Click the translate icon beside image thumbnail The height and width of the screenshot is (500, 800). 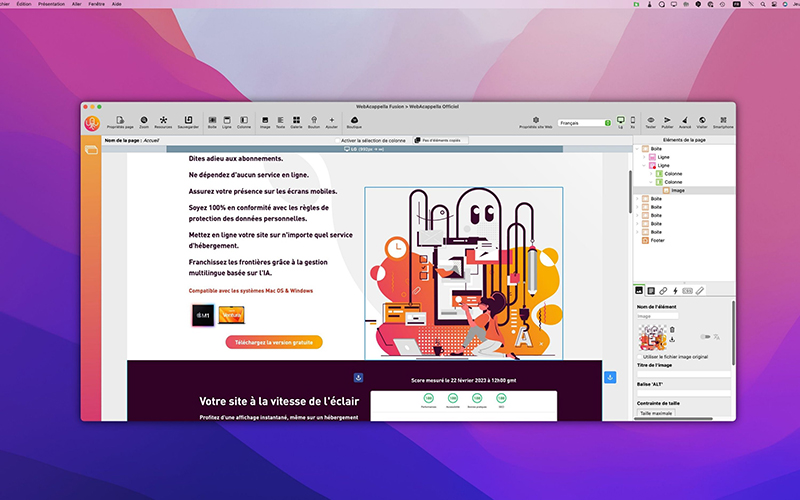point(716,337)
